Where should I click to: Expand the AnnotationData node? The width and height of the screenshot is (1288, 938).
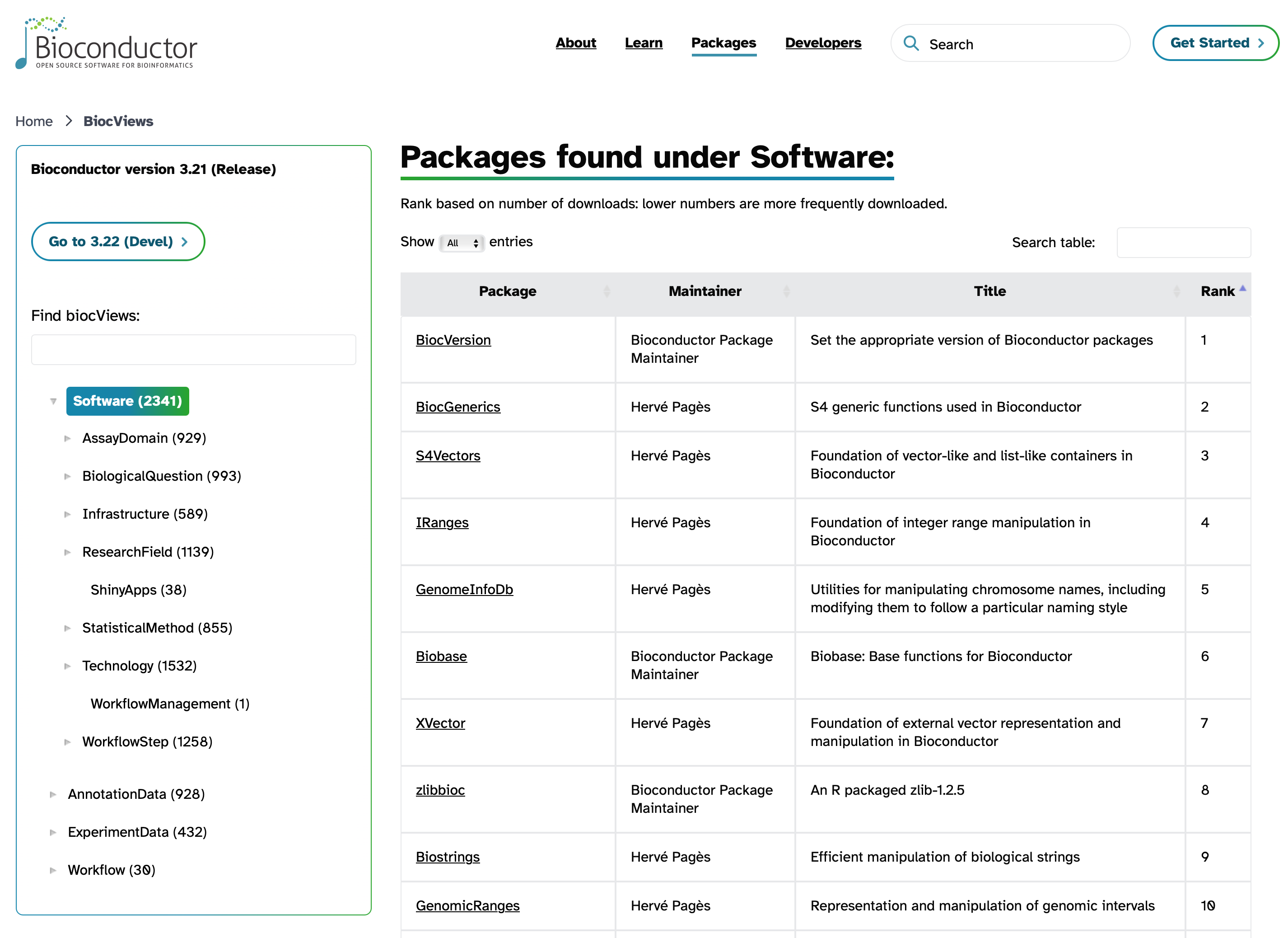53,794
